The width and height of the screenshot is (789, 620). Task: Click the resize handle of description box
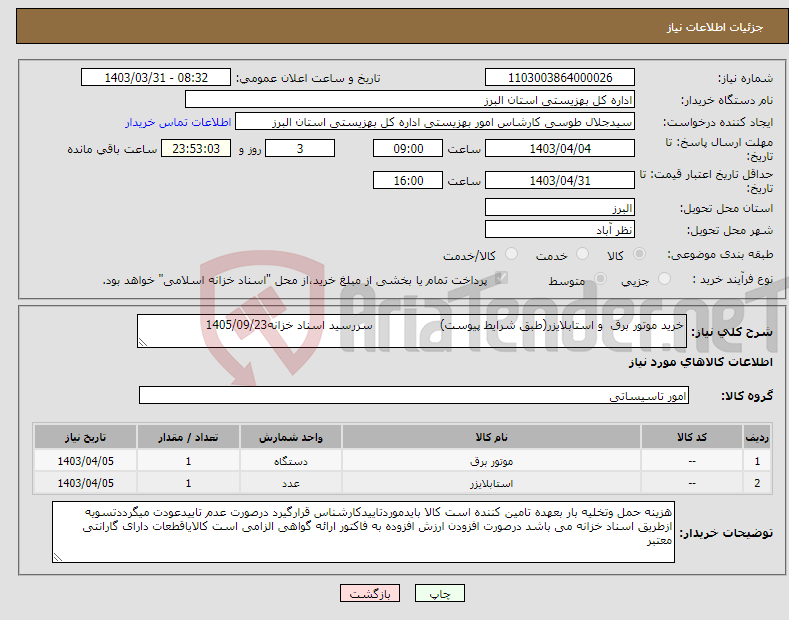[143, 342]
